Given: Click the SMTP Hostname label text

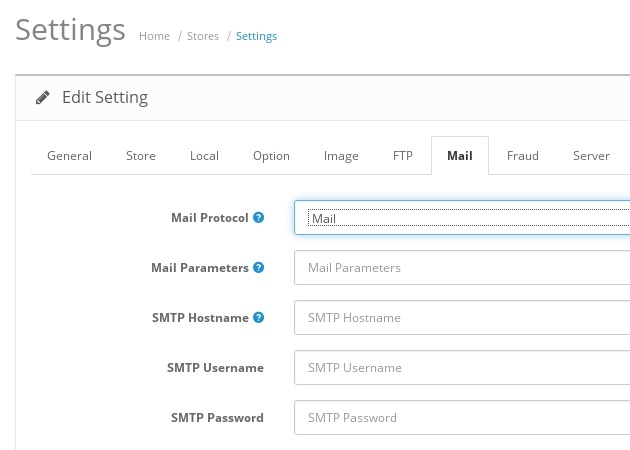Looking at the screenshot, I should click(200, 317).
